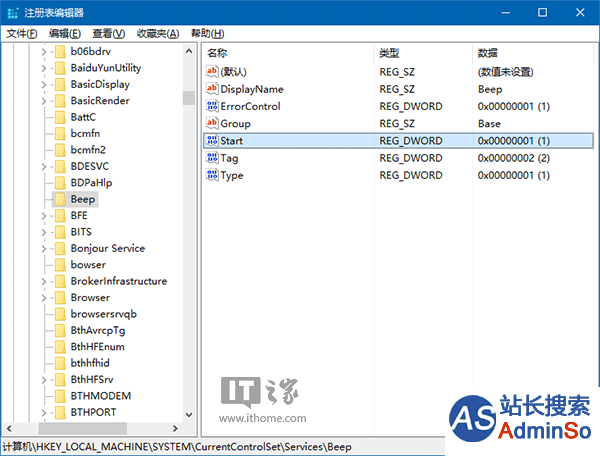Click the BITS folder icon

pyautogui.click(x=60, y=232)
